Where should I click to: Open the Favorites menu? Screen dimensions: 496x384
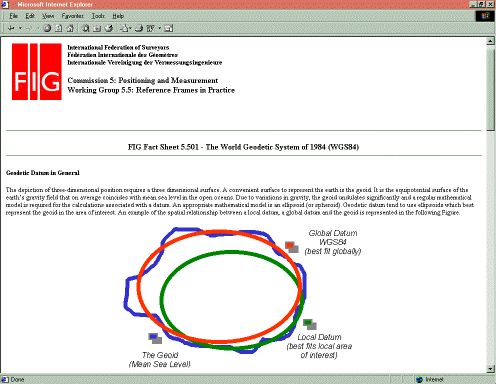pyautogui.click(x=72, y=16)
